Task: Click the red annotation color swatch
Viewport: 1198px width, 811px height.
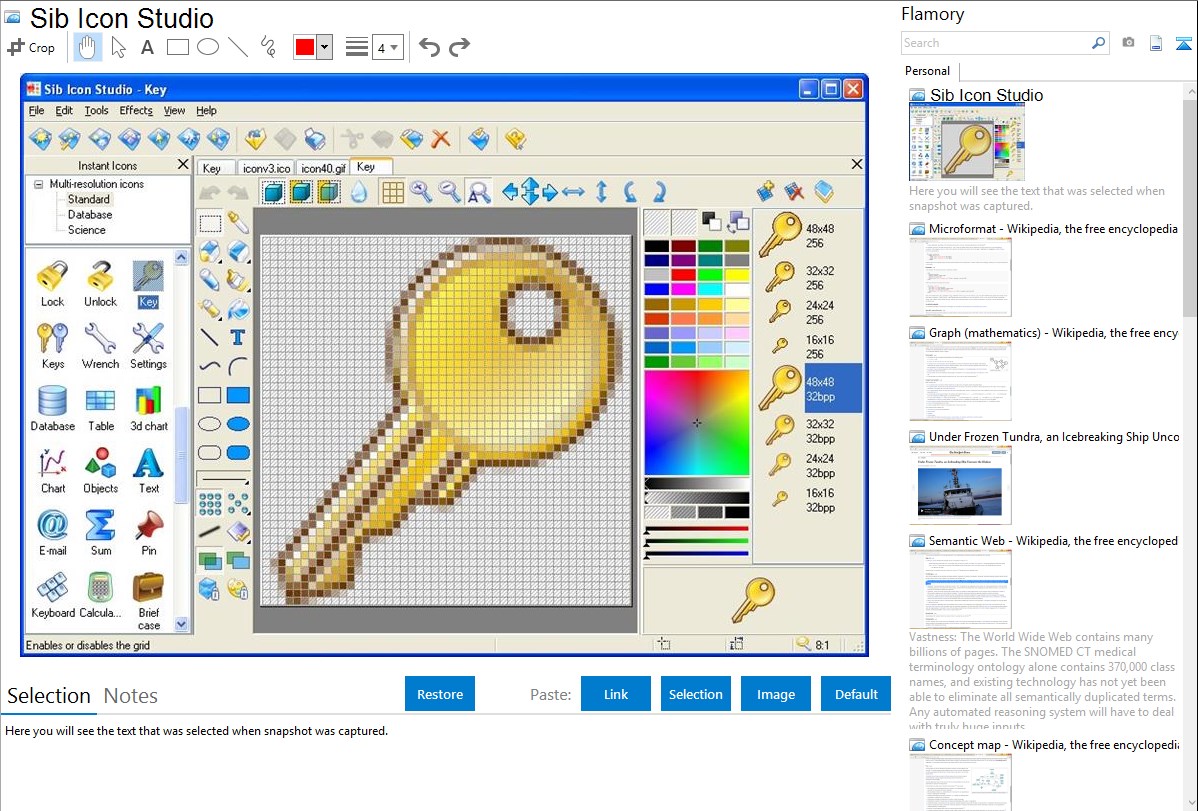Action: [x=304, y=47]
